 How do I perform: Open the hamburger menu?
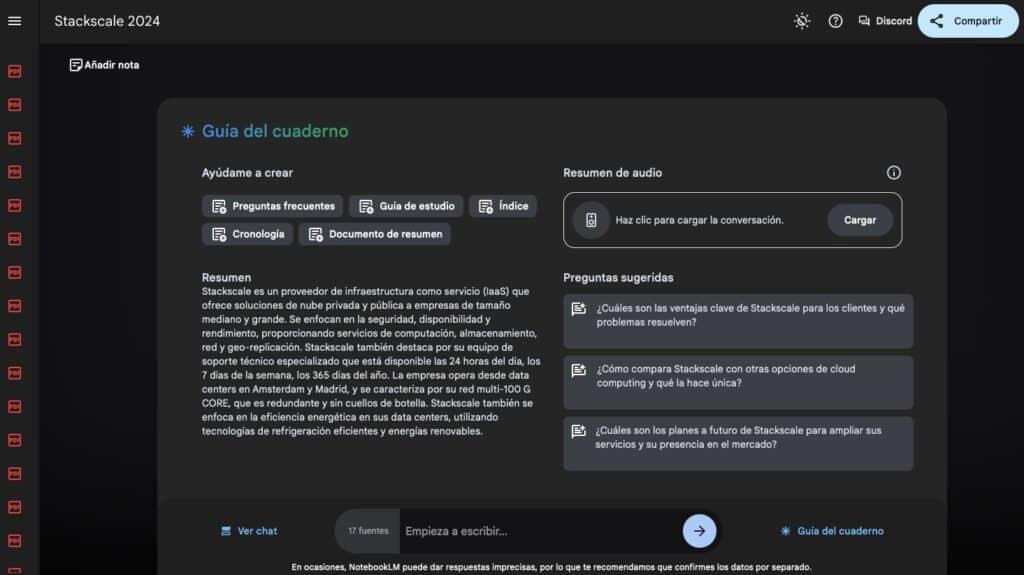(14, 21)
